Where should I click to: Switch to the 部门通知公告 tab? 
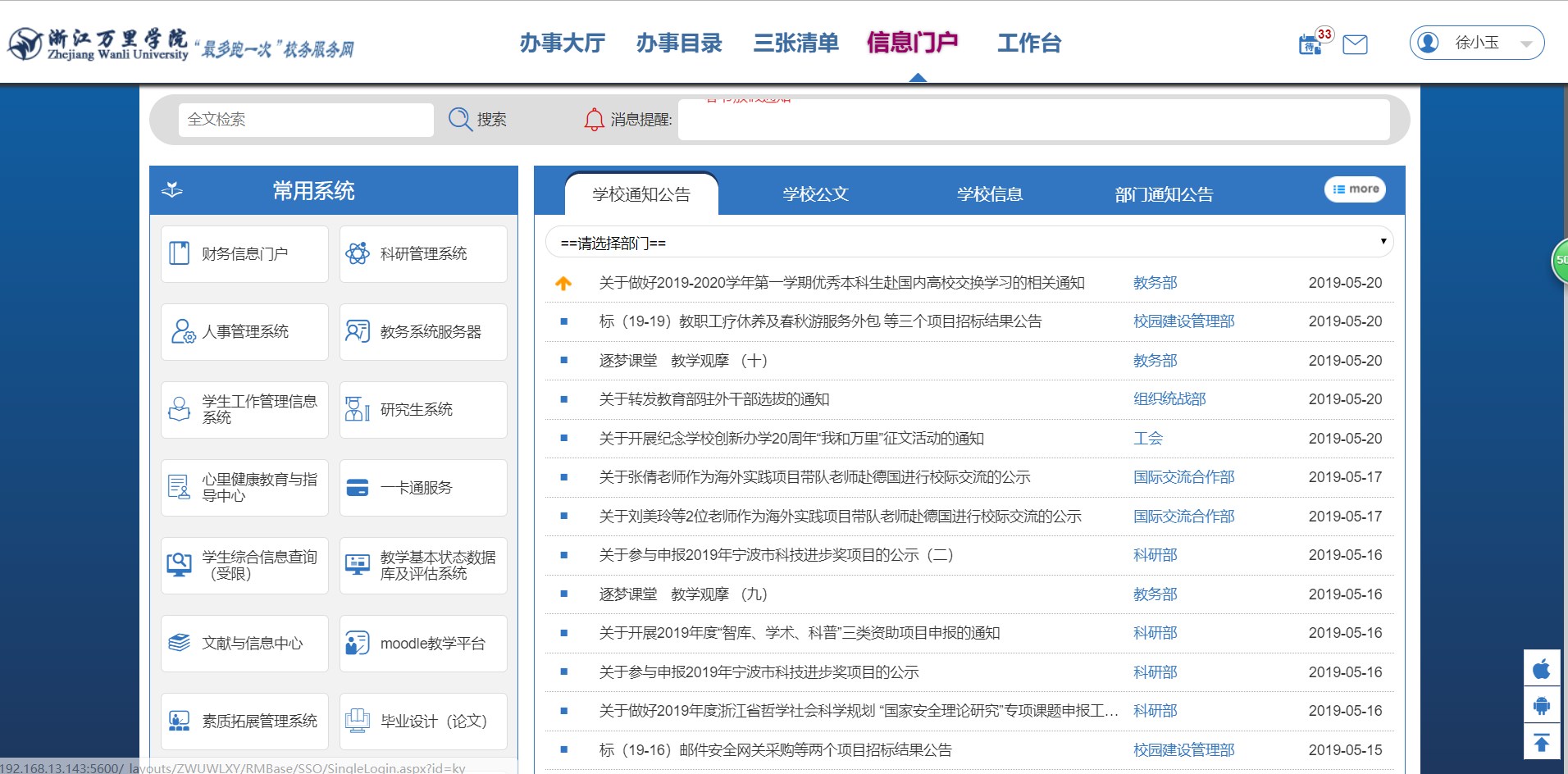[x=1163, y=194]
